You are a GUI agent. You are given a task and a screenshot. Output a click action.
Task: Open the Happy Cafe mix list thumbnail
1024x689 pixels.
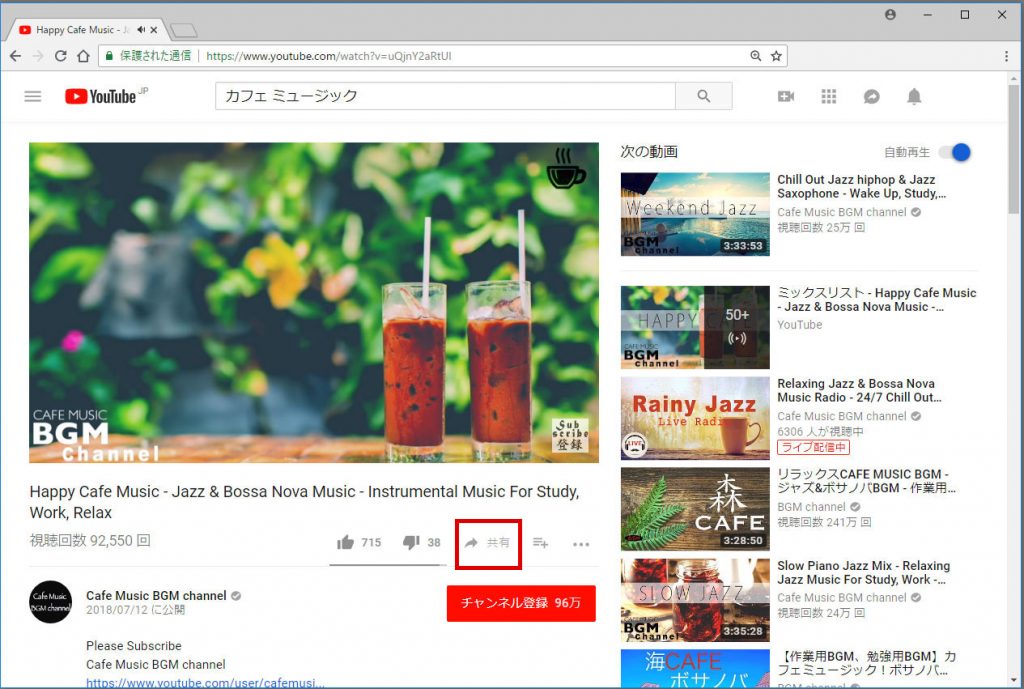tap(695, 327)
